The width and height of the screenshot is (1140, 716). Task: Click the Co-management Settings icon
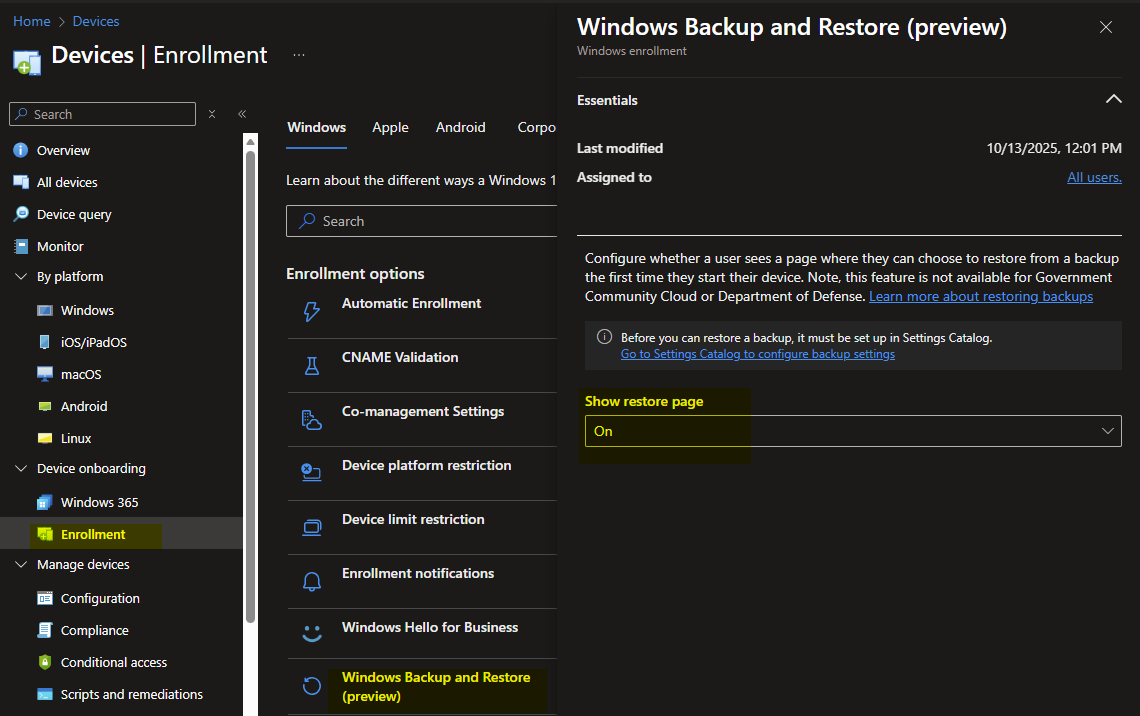click(311, 420)
